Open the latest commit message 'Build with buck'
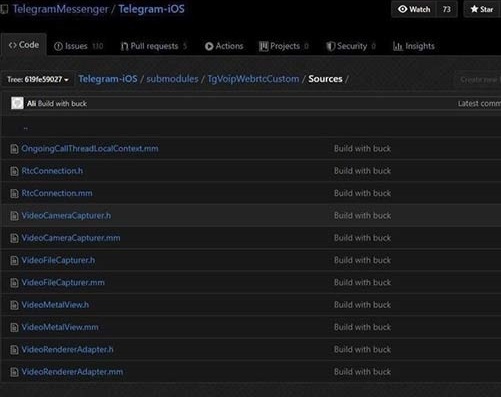501x397 pixels. coord(62,104)
